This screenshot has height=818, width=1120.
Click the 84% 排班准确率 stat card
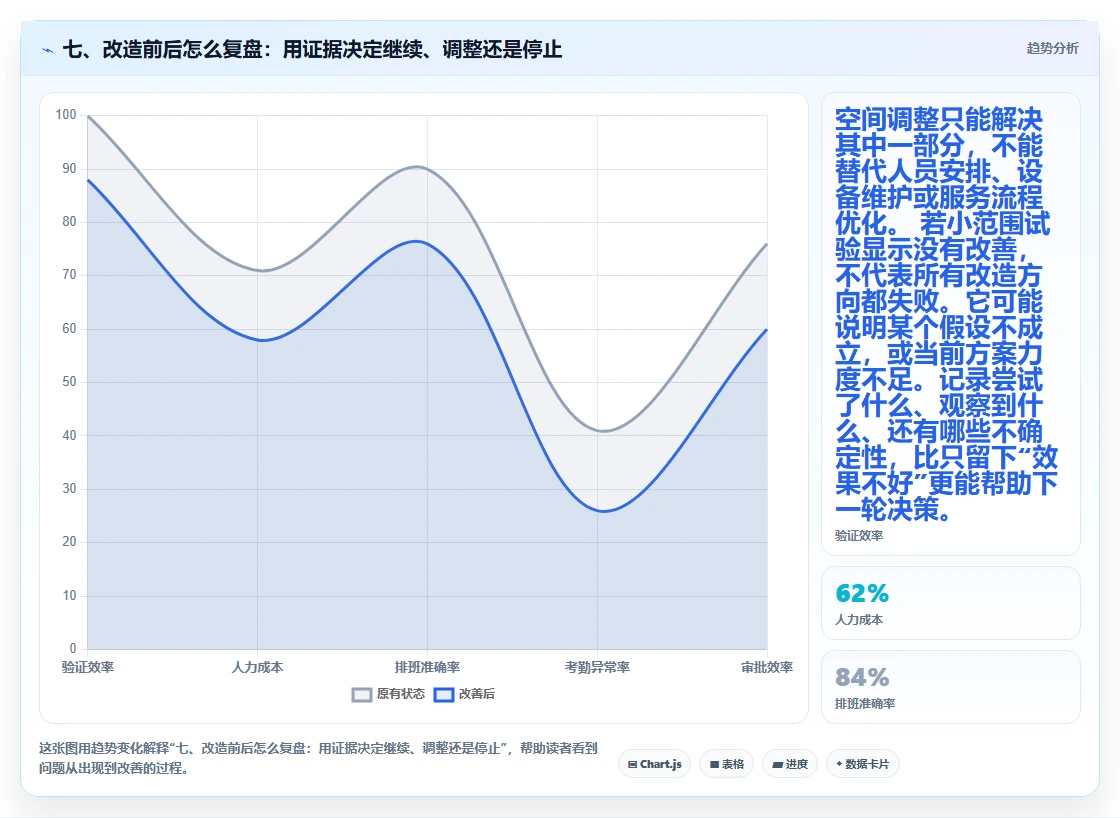click(x=951, y=687)
